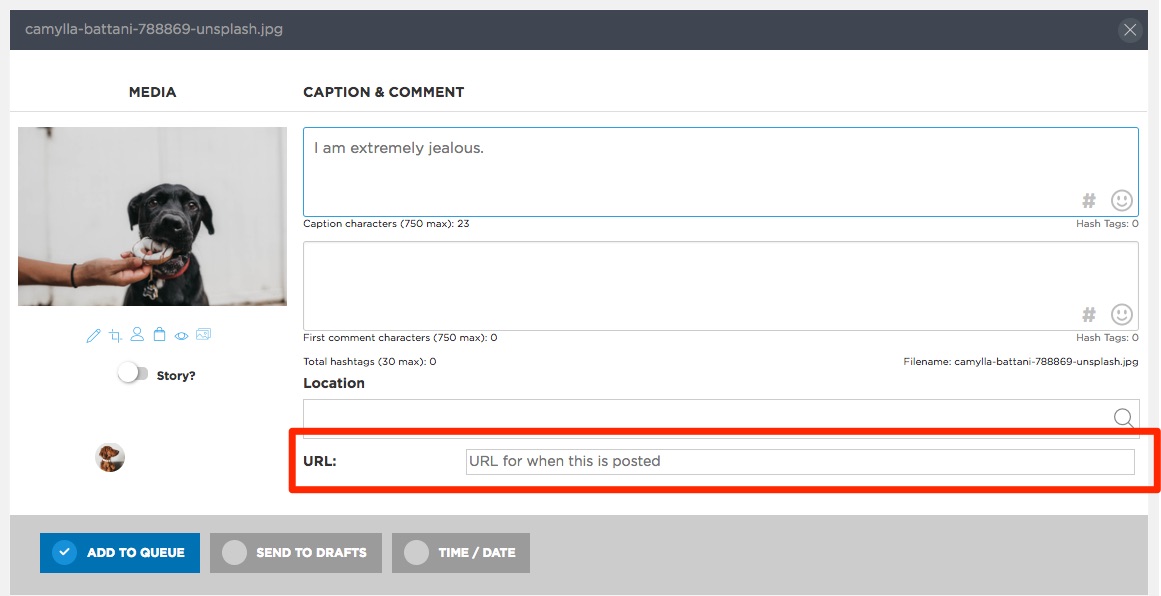Click the 'Filename: camylla-battani-788869-unsplash.jpg' text
Viewport: 1161px width, 596px height.
[x=1021, y=362]
